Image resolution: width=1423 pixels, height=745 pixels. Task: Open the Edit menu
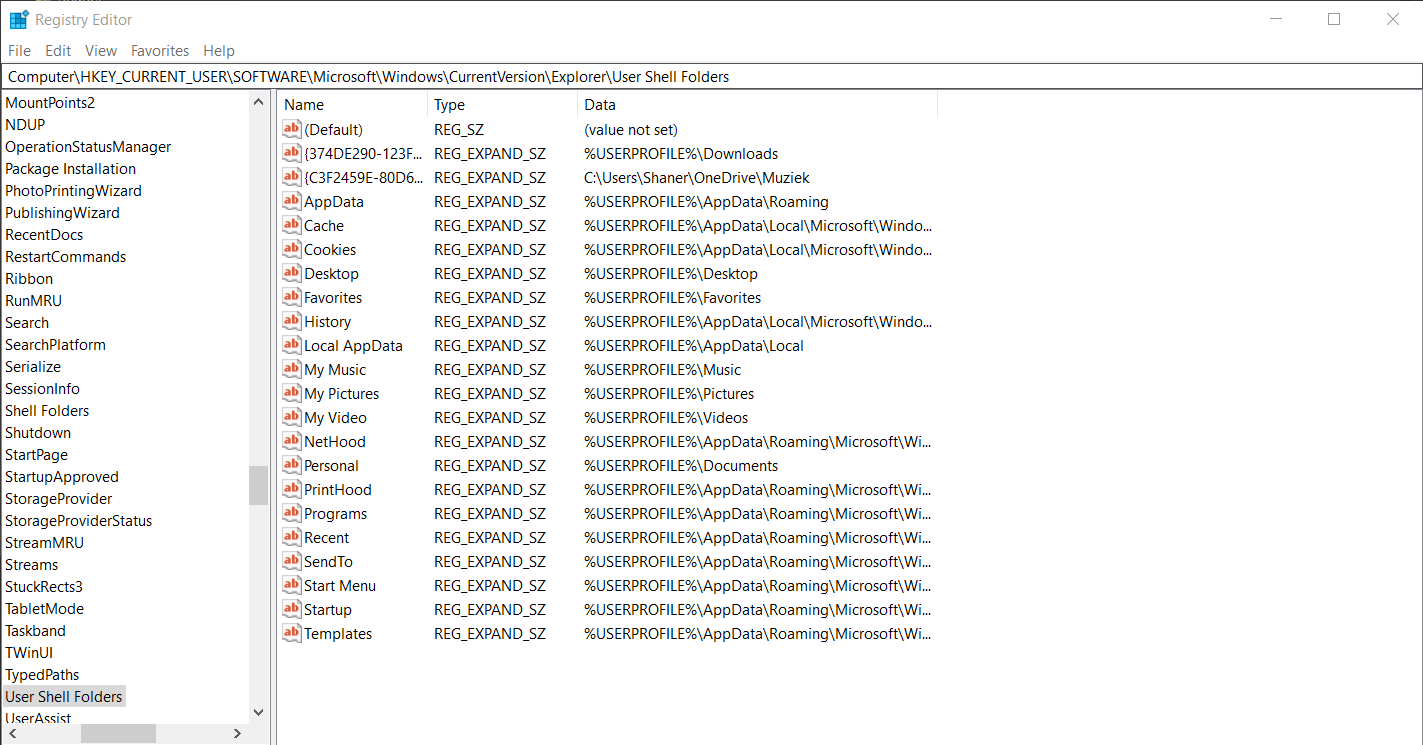(x=58, y=51)
